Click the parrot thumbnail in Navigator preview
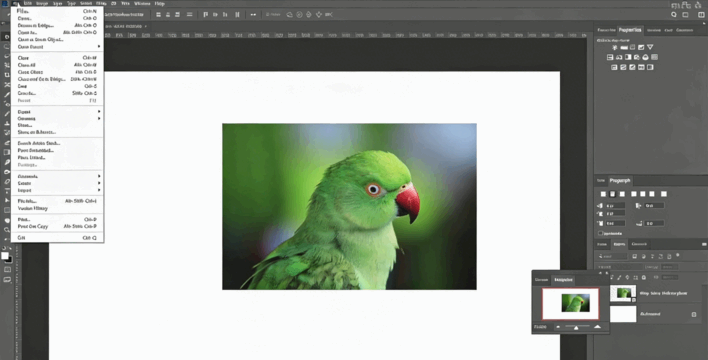 point(575,303)
